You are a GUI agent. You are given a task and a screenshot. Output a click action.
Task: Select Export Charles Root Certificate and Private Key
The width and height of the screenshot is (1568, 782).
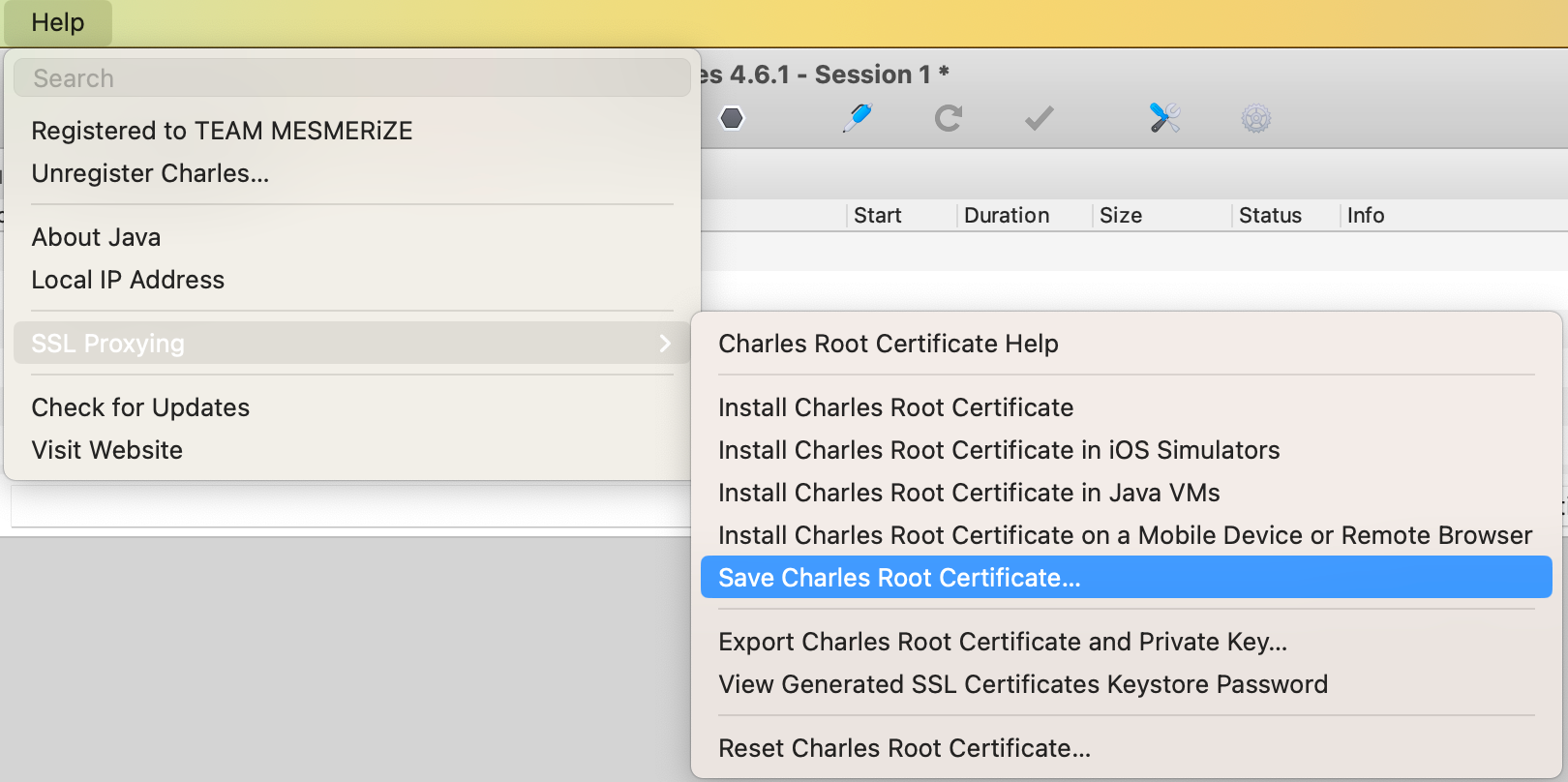tap(1002, 642)
